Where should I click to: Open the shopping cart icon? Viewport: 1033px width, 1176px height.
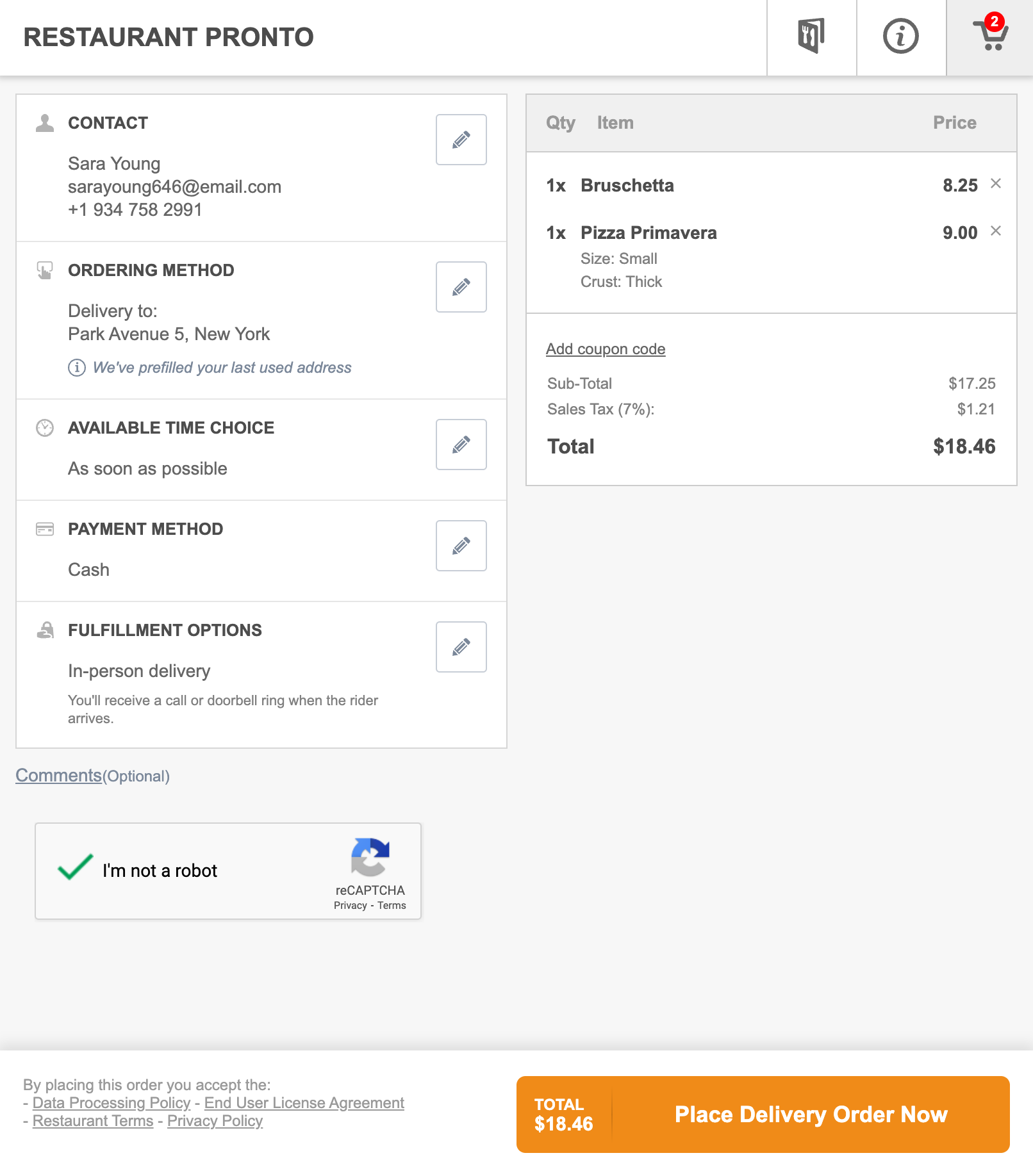991,35
